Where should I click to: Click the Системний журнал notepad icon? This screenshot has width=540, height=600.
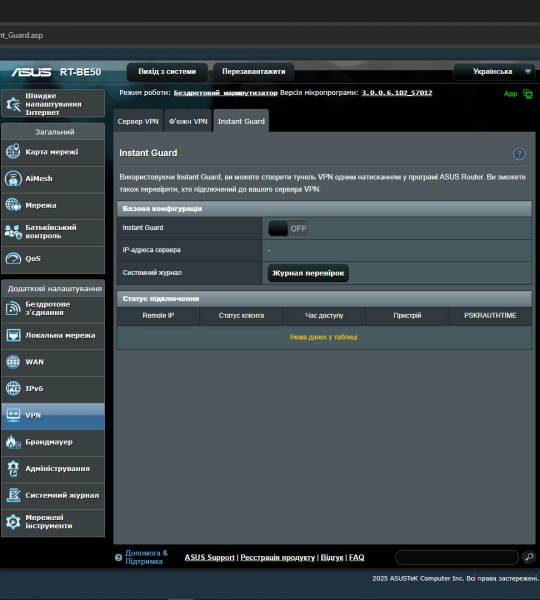(13, 495)
